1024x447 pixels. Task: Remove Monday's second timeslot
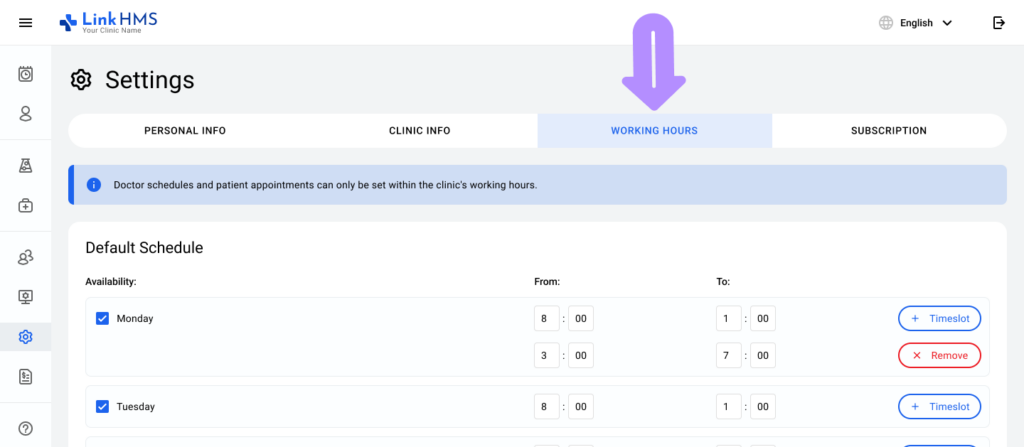940,356
